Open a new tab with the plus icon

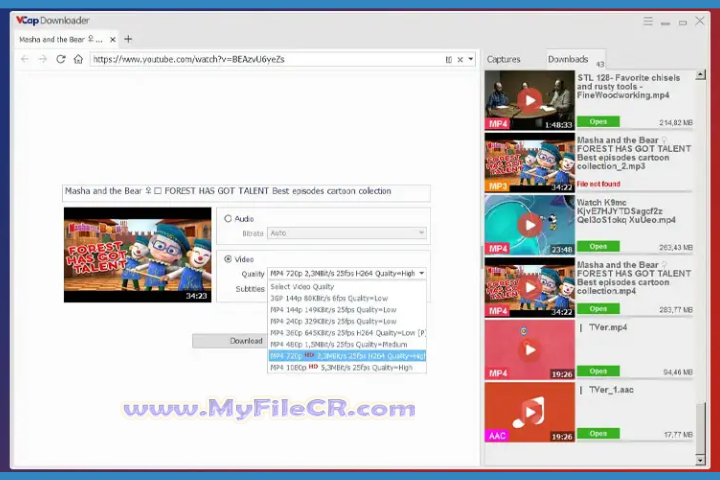tap(128, 39)
